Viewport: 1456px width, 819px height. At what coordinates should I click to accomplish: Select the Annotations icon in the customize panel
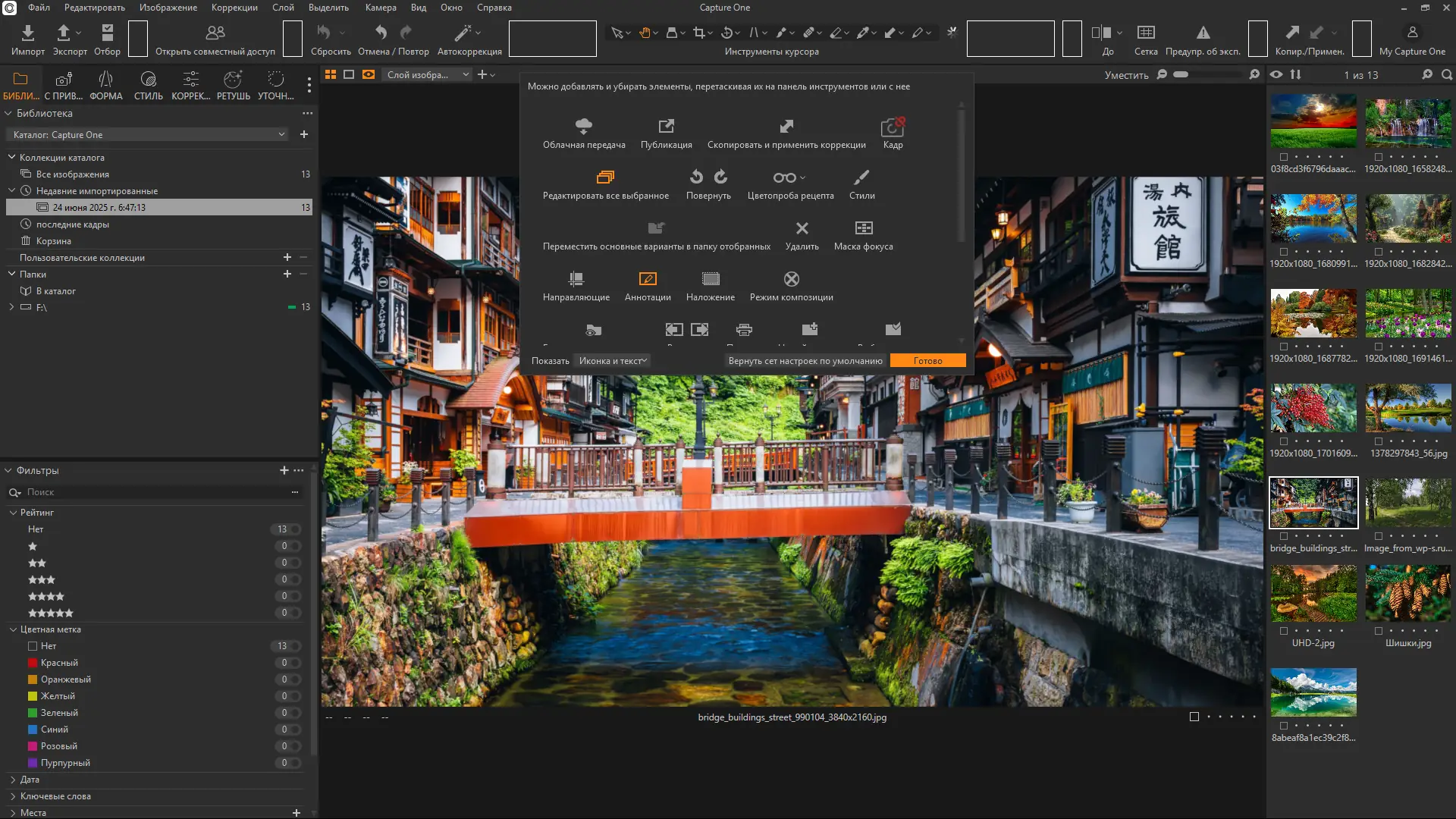(x=648, y=279)
